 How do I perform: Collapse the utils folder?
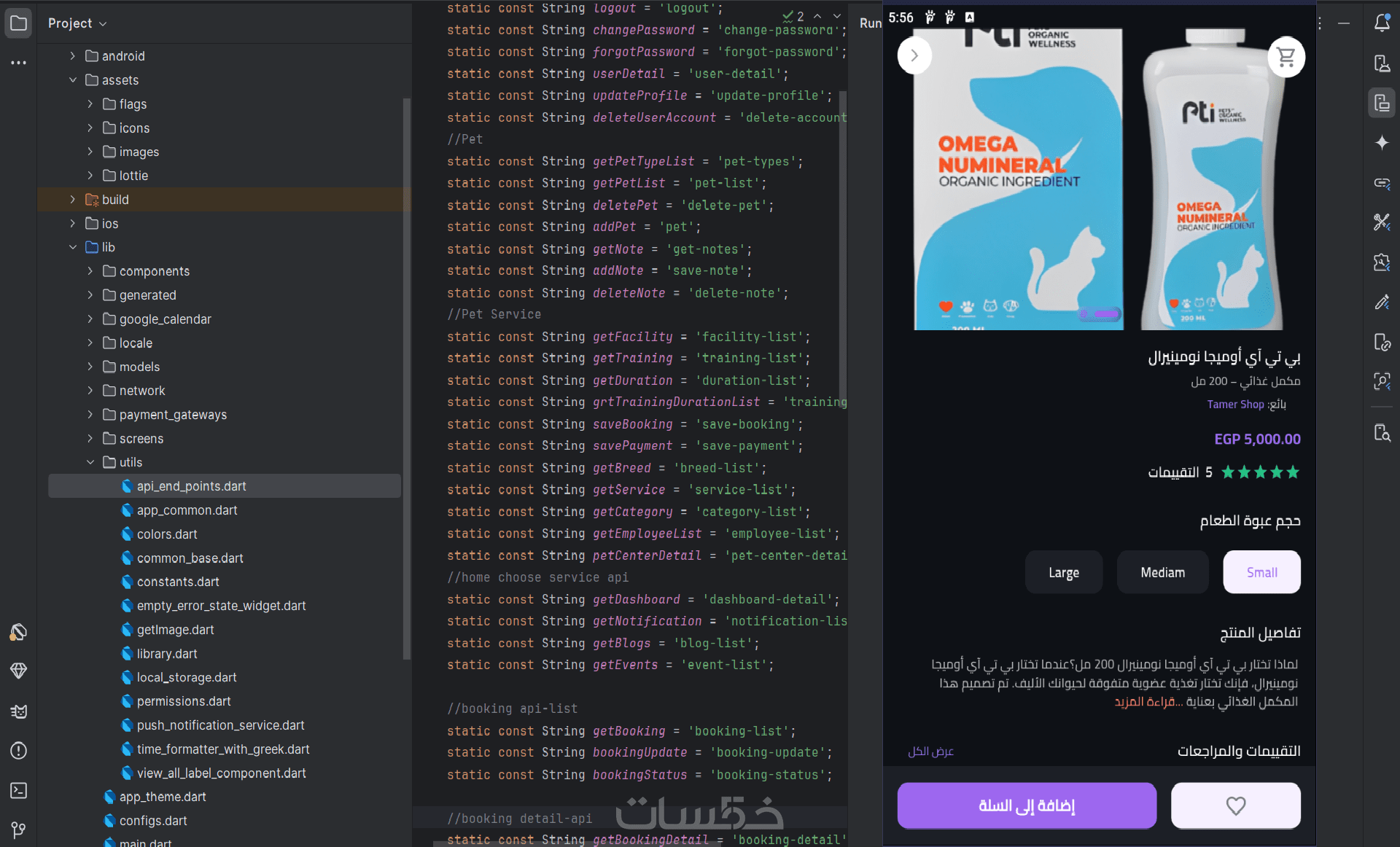(90, 462)
